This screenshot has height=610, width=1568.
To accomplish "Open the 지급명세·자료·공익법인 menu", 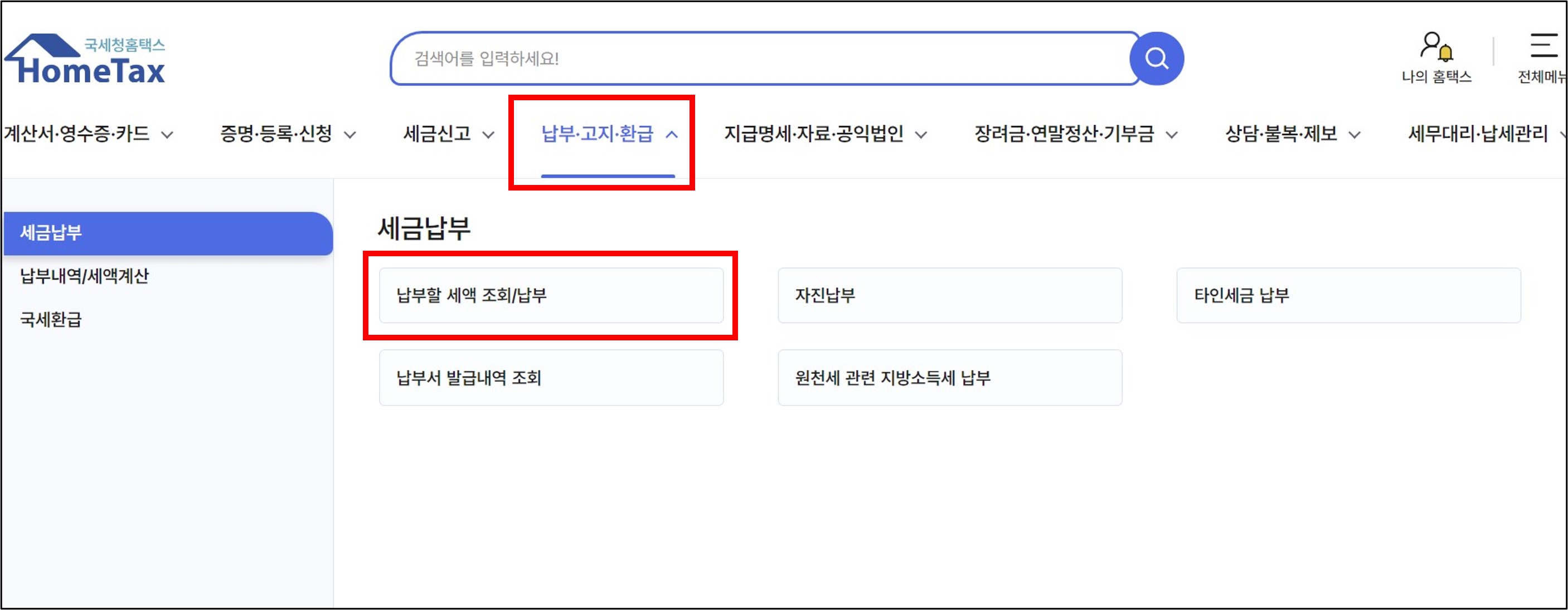I will point(814,133).
